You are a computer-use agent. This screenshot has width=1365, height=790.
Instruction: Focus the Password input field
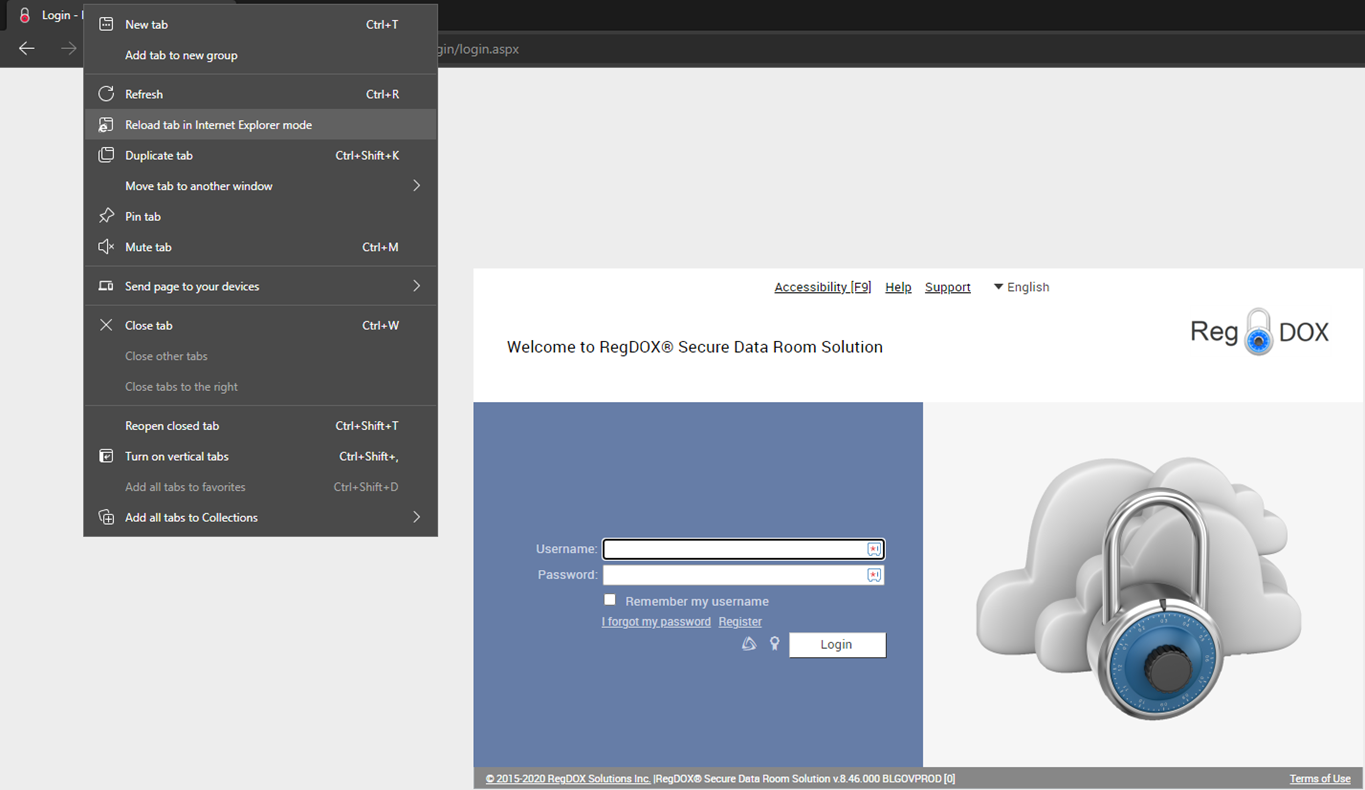click(743, 575)
